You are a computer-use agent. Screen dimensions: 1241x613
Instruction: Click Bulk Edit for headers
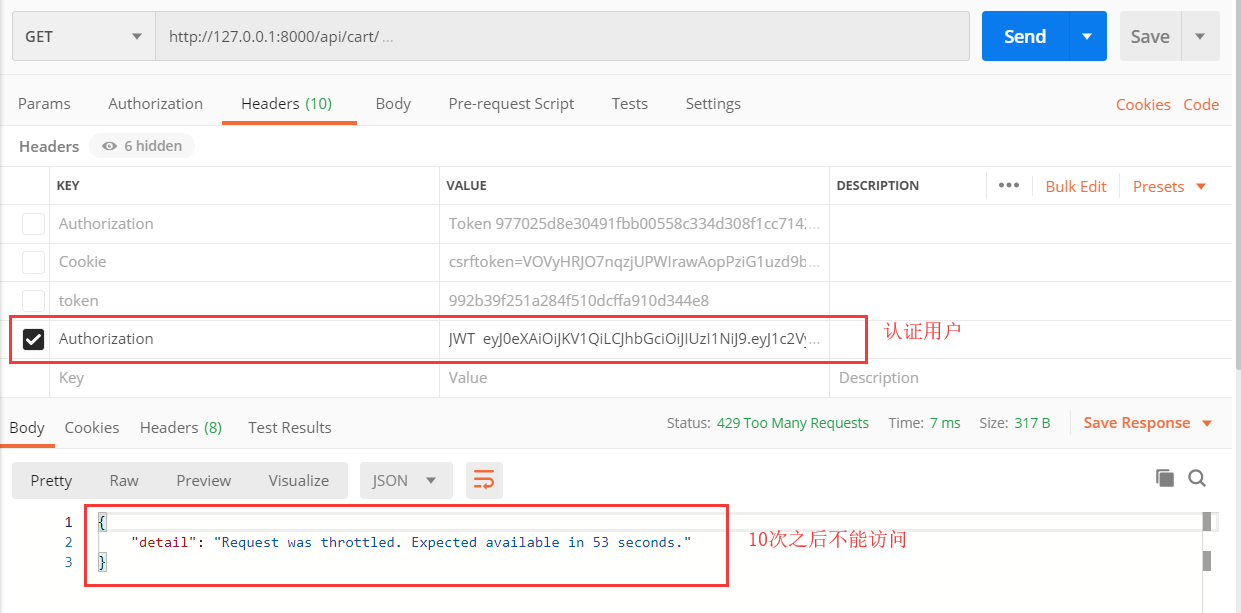click(1076, 187)
